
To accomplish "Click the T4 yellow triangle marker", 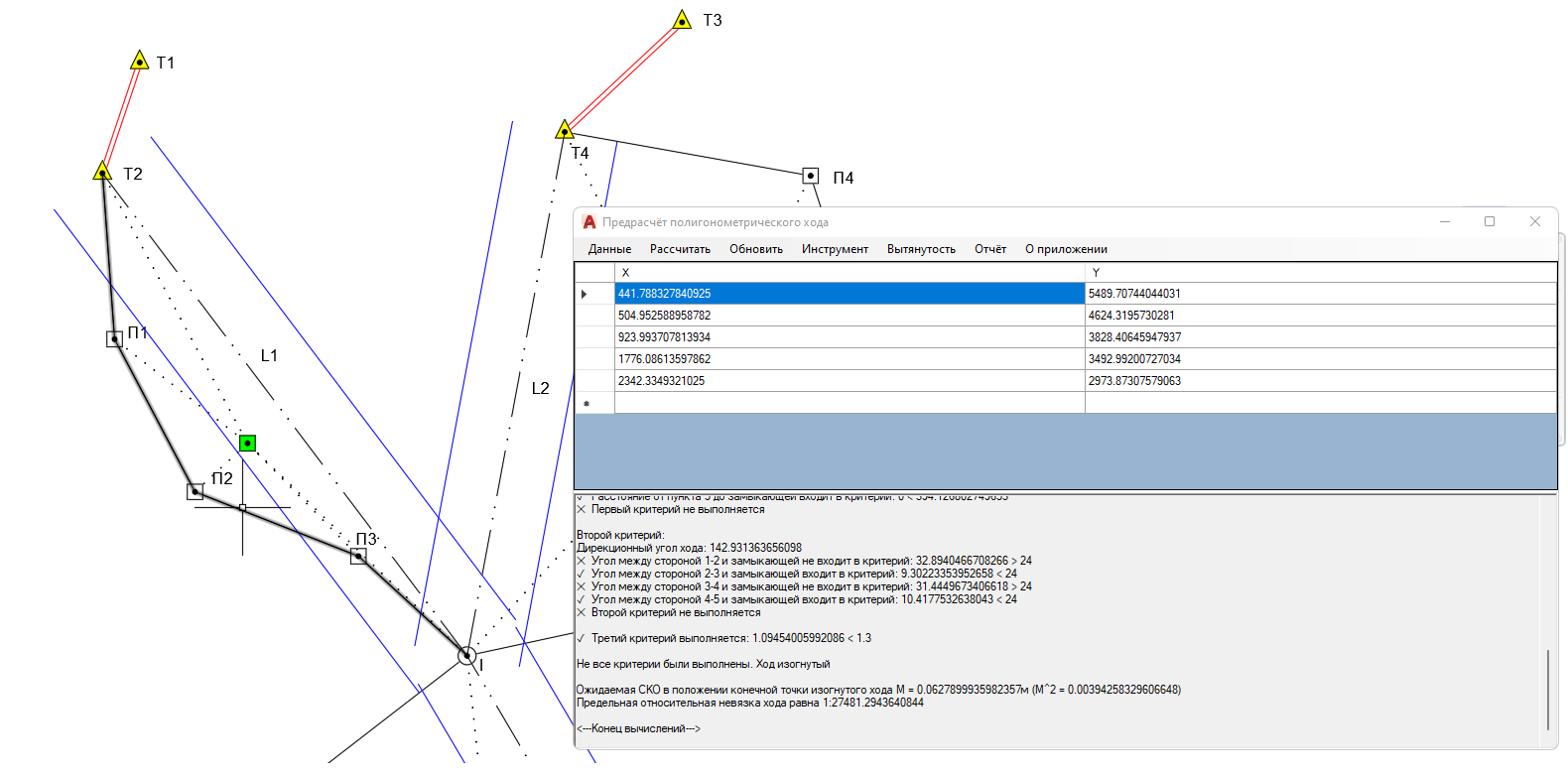I will tap(565, 130).
